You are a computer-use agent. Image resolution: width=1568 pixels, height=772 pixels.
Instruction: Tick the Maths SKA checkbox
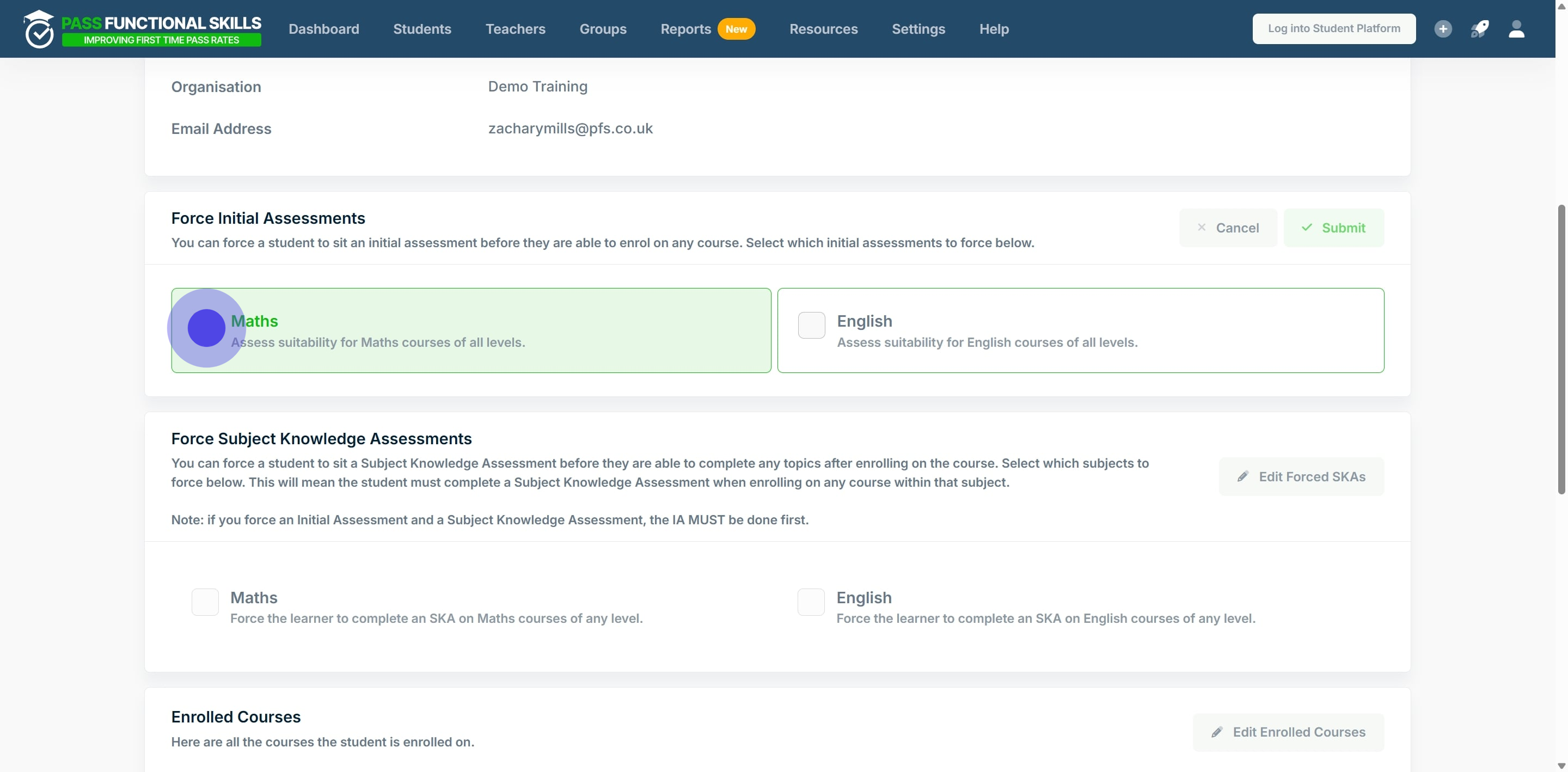click(x=205, y=602)
